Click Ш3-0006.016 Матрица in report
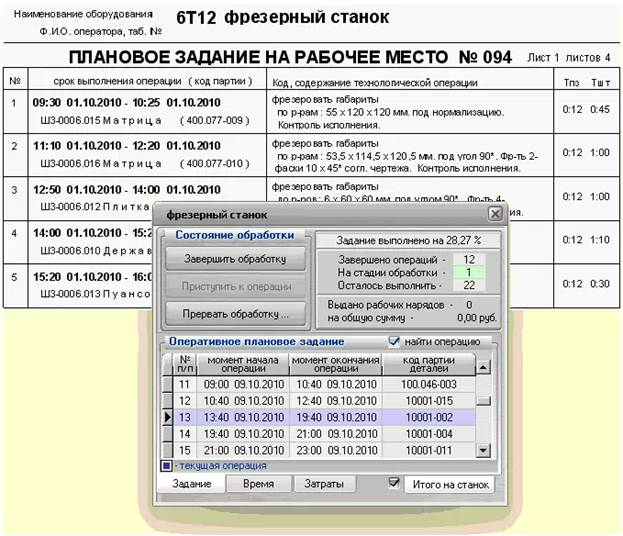This screenshot has width=623, height=536. click(x=101, y=164)
